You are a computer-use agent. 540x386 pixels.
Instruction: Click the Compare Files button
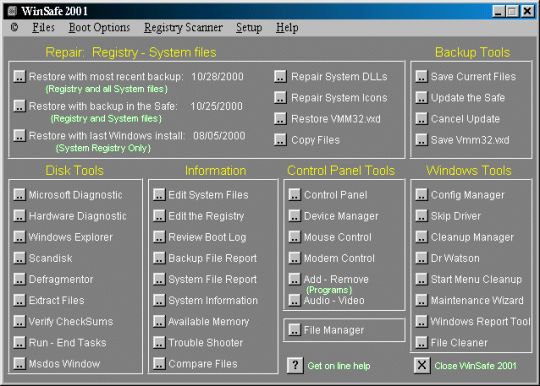(x=159, y=363)
